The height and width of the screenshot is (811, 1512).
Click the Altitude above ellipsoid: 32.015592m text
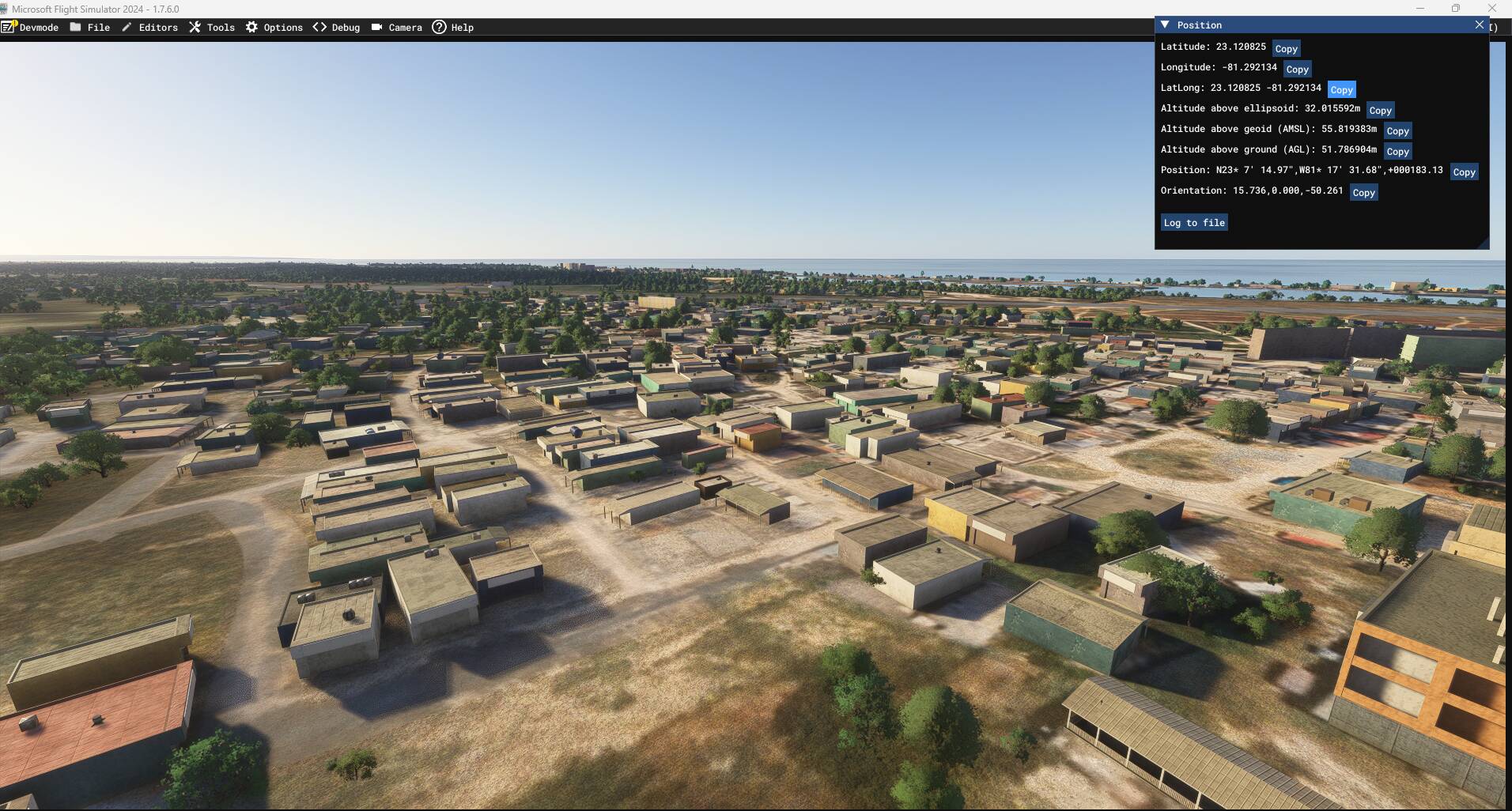1261,108
